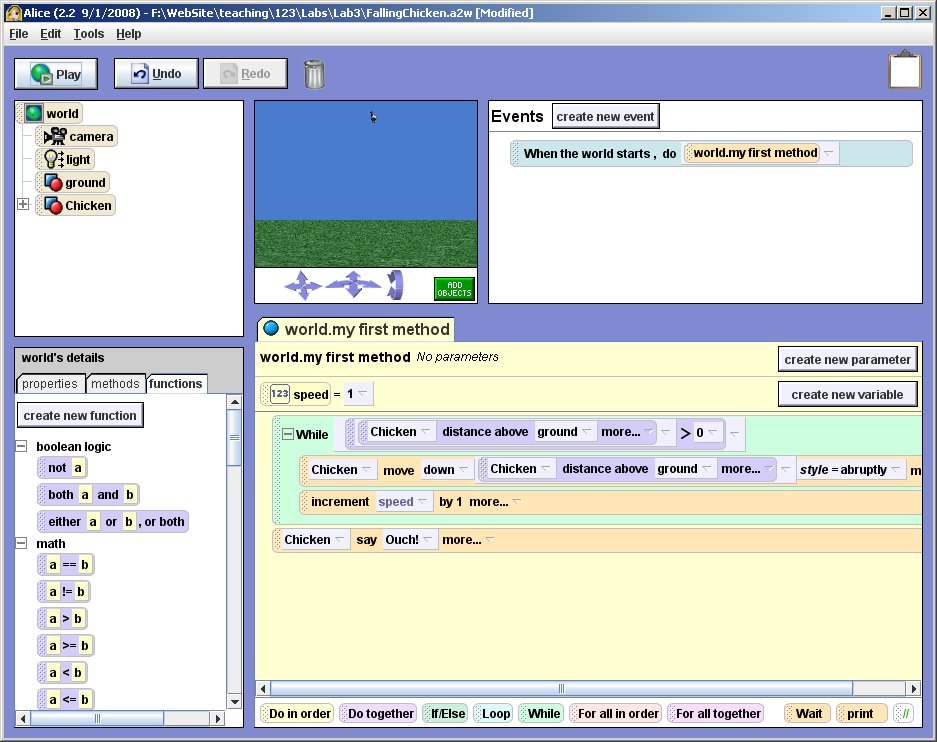The height and width of the screenshot is (742, 937).
Task: Open the File menu
Action: tap(19, 34)
